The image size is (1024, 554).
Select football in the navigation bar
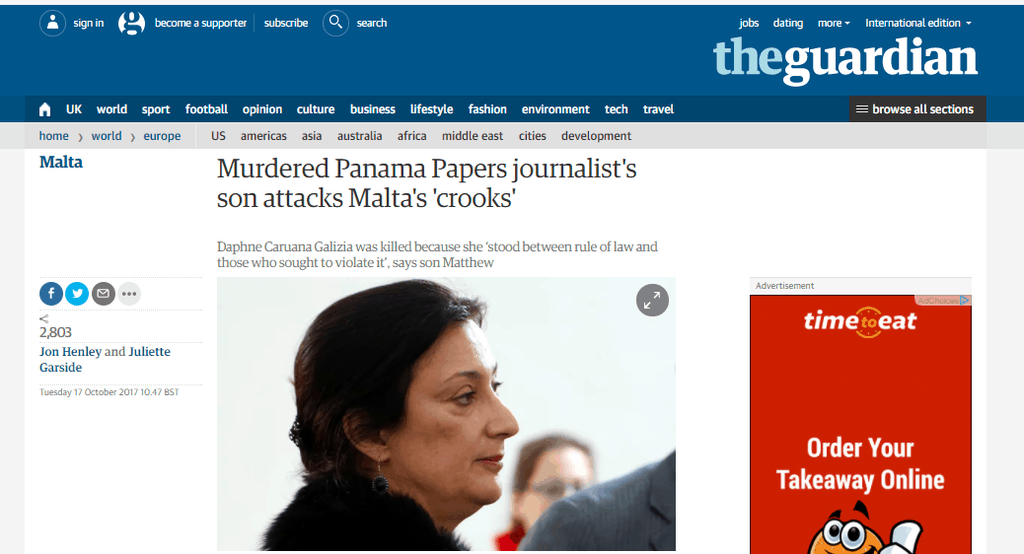[206, 109]
